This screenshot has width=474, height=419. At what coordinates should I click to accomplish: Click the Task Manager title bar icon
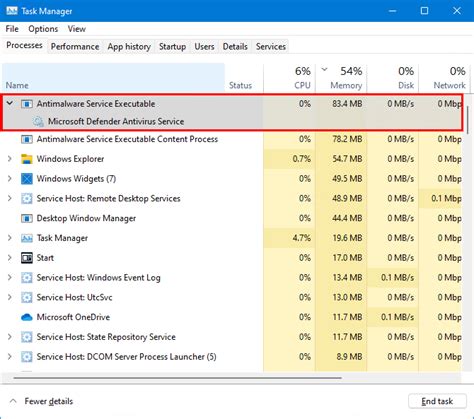point(12,11)
